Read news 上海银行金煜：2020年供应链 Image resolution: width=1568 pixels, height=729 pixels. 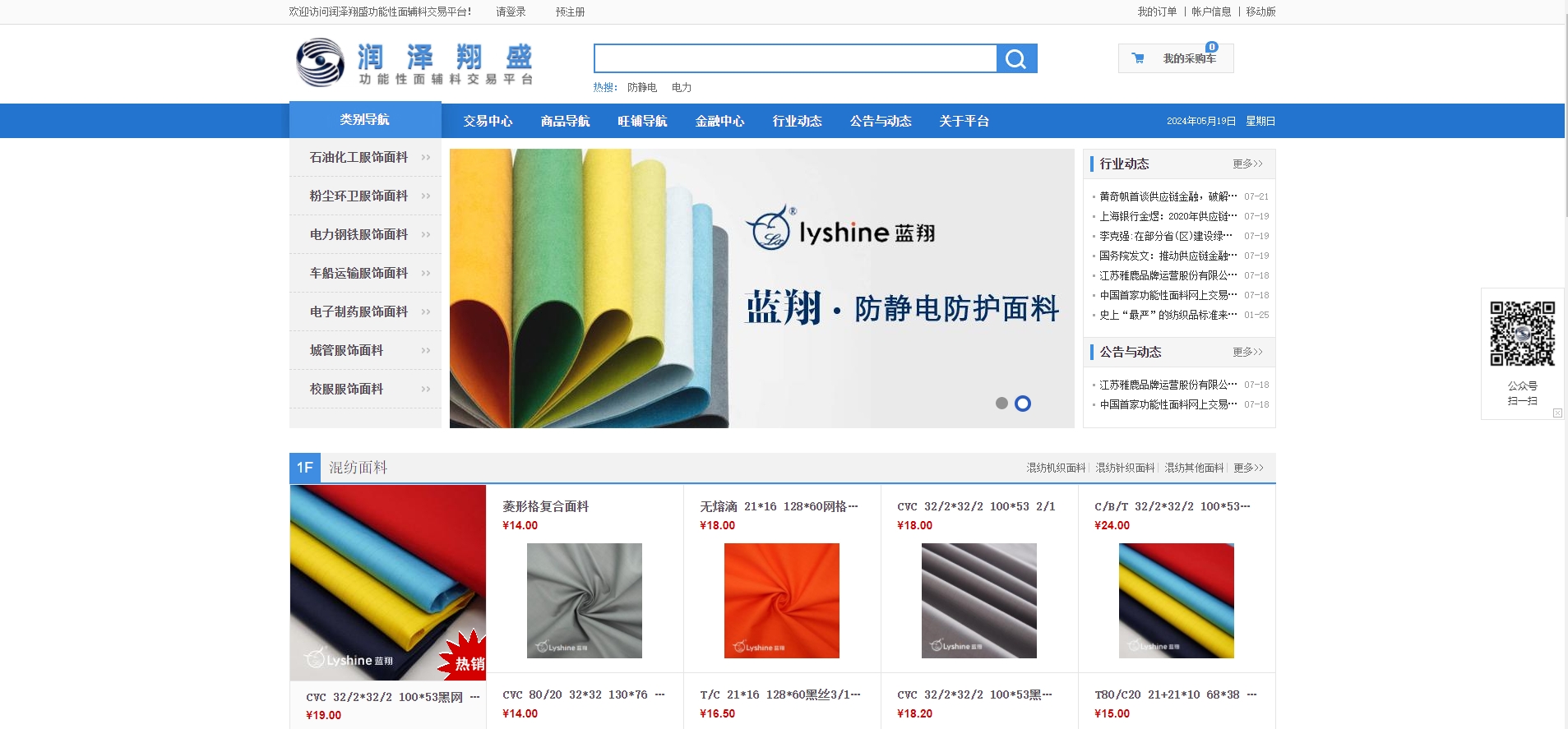(1168, 216)
